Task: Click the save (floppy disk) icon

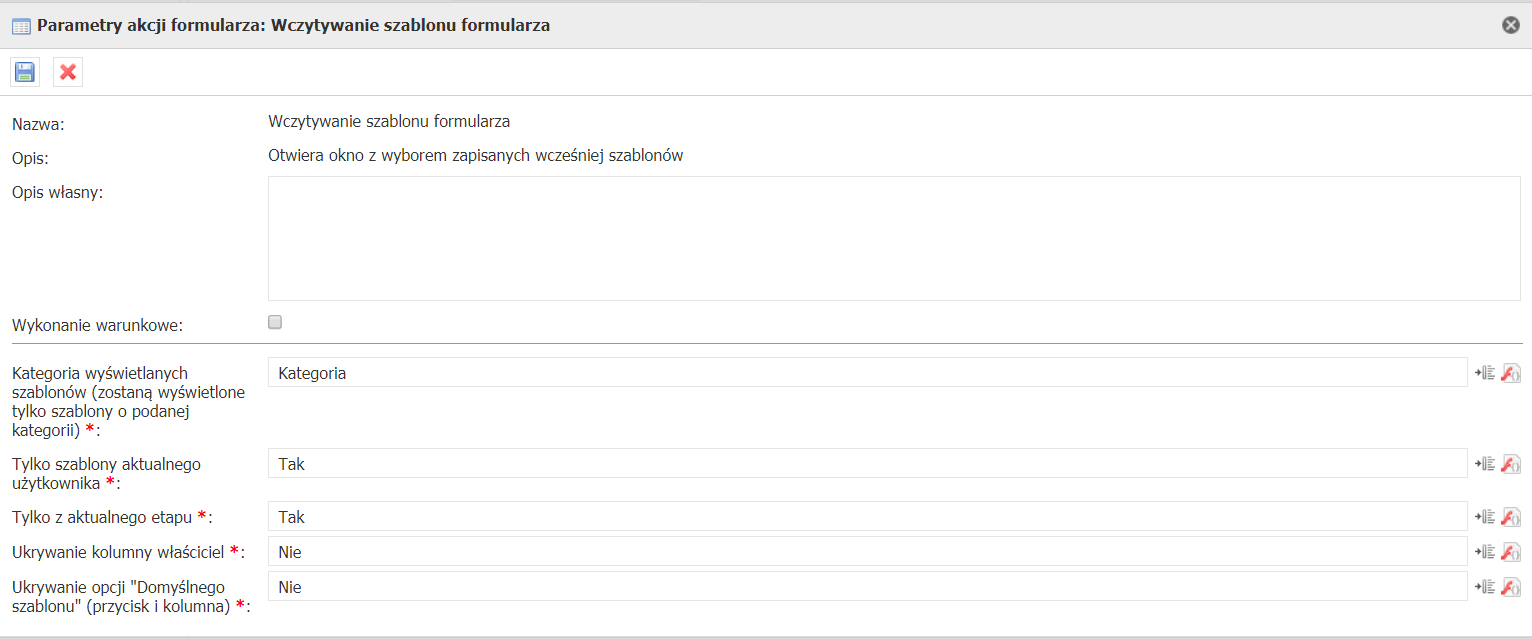Action: pos(25,72)
